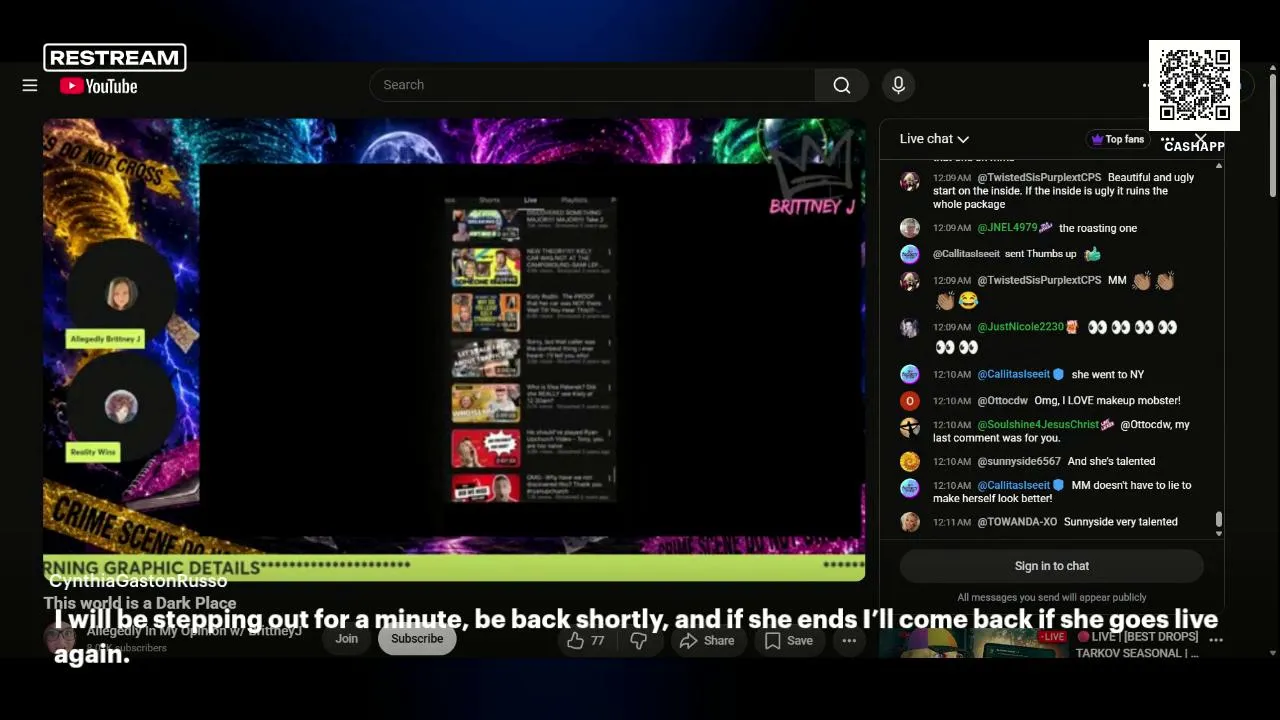Open sunnyside6567's yellow avatar
This screenshot has width=1280, height=720.
909,461
